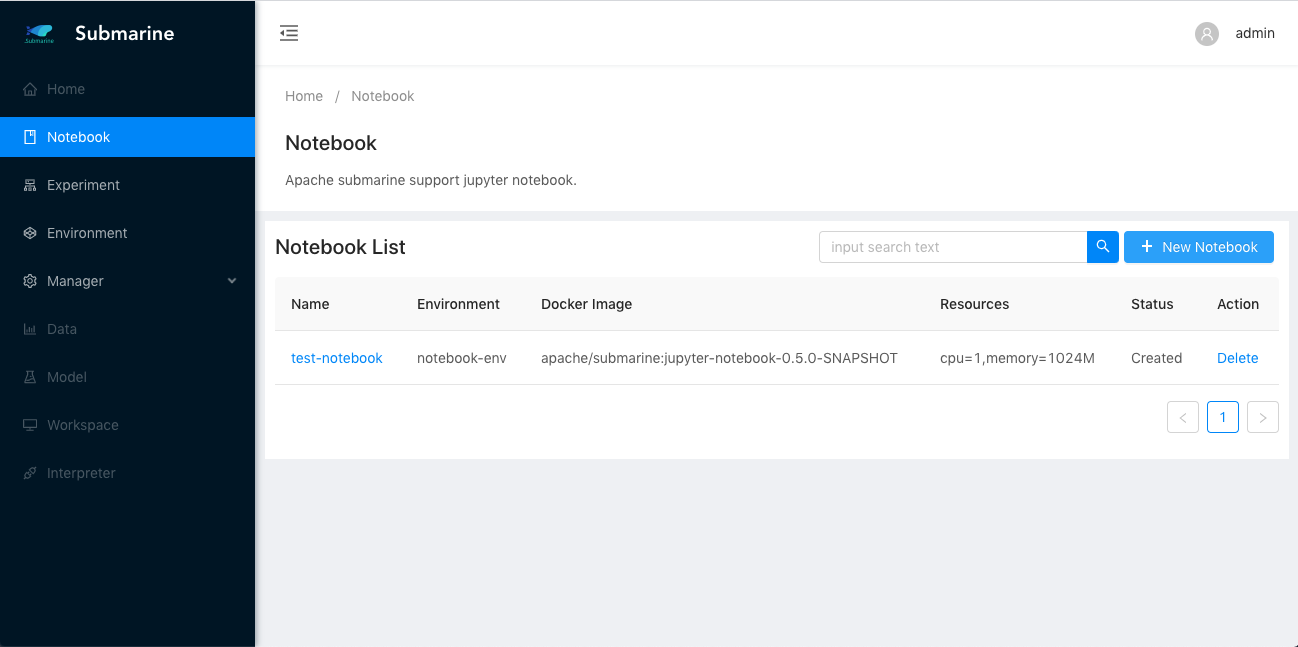Click the Submarine logo icon

[x=40, y=34]
